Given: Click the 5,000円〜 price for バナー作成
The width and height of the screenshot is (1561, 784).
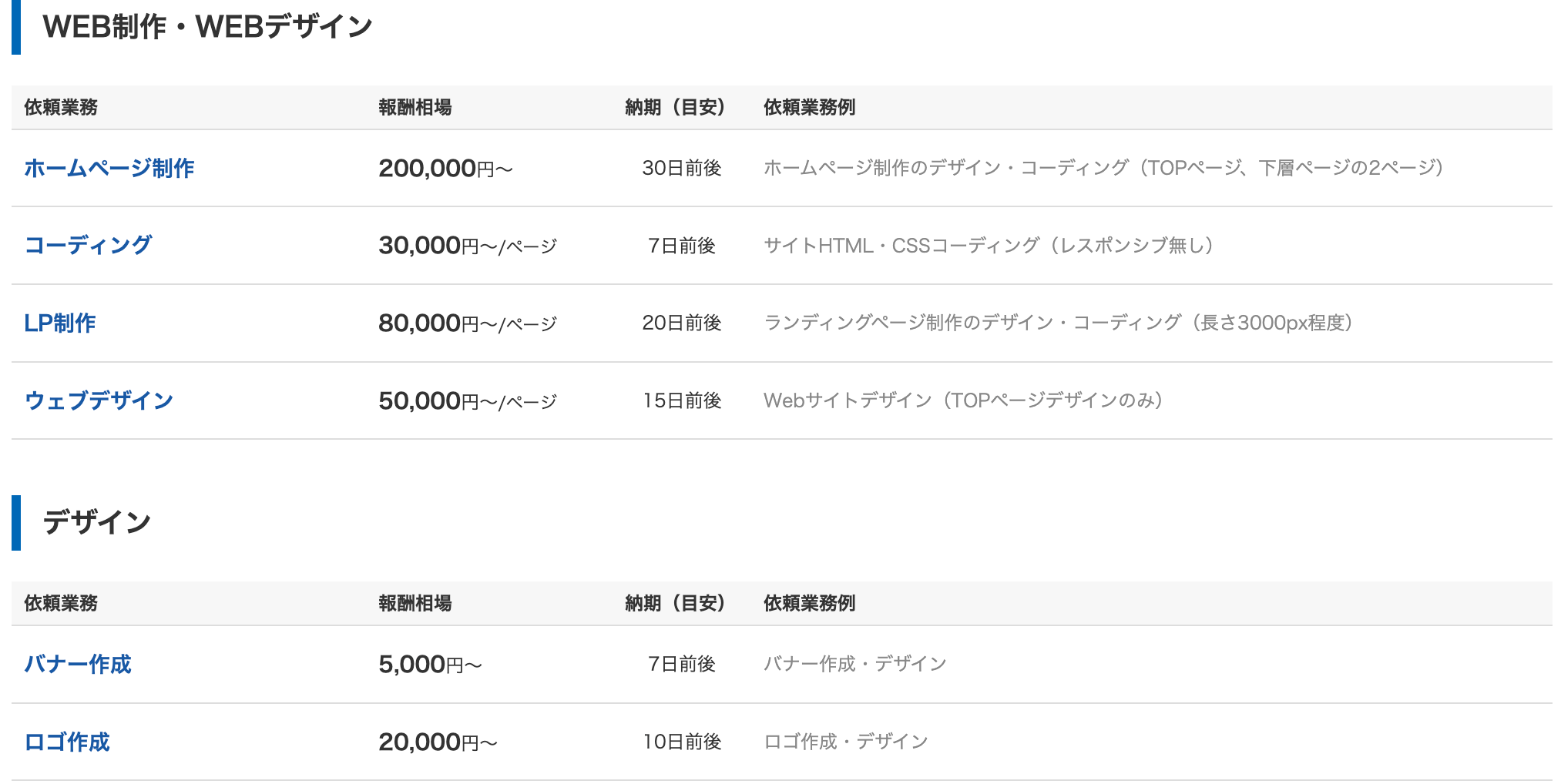Looking at the screenshot, I should coord(430,665).
